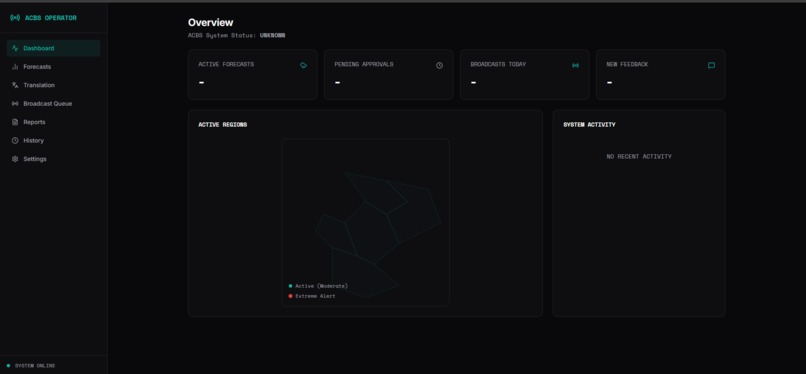The height and width of the screenshot is (374, 806).
Task: Click the teal Active (Moderate) legend dot
Action: pos(290,286)
